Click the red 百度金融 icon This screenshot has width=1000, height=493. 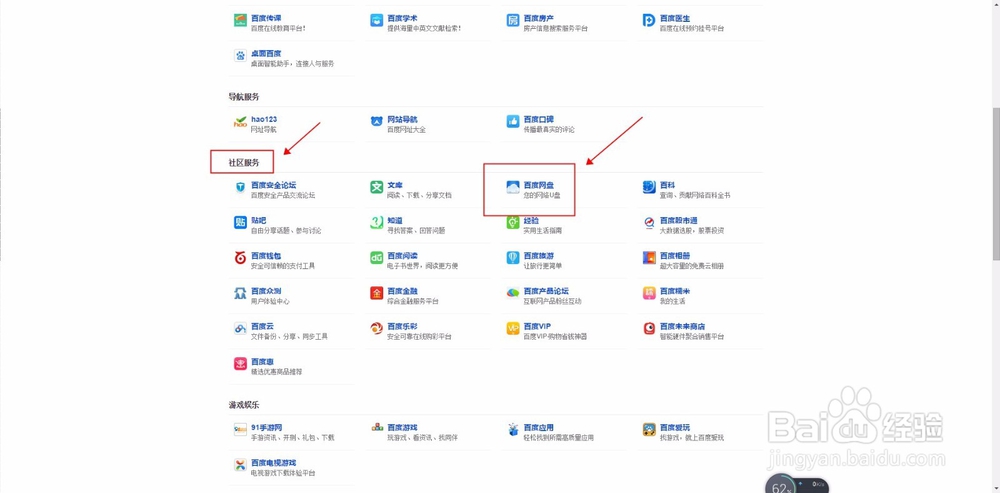[x=376, y=293]
